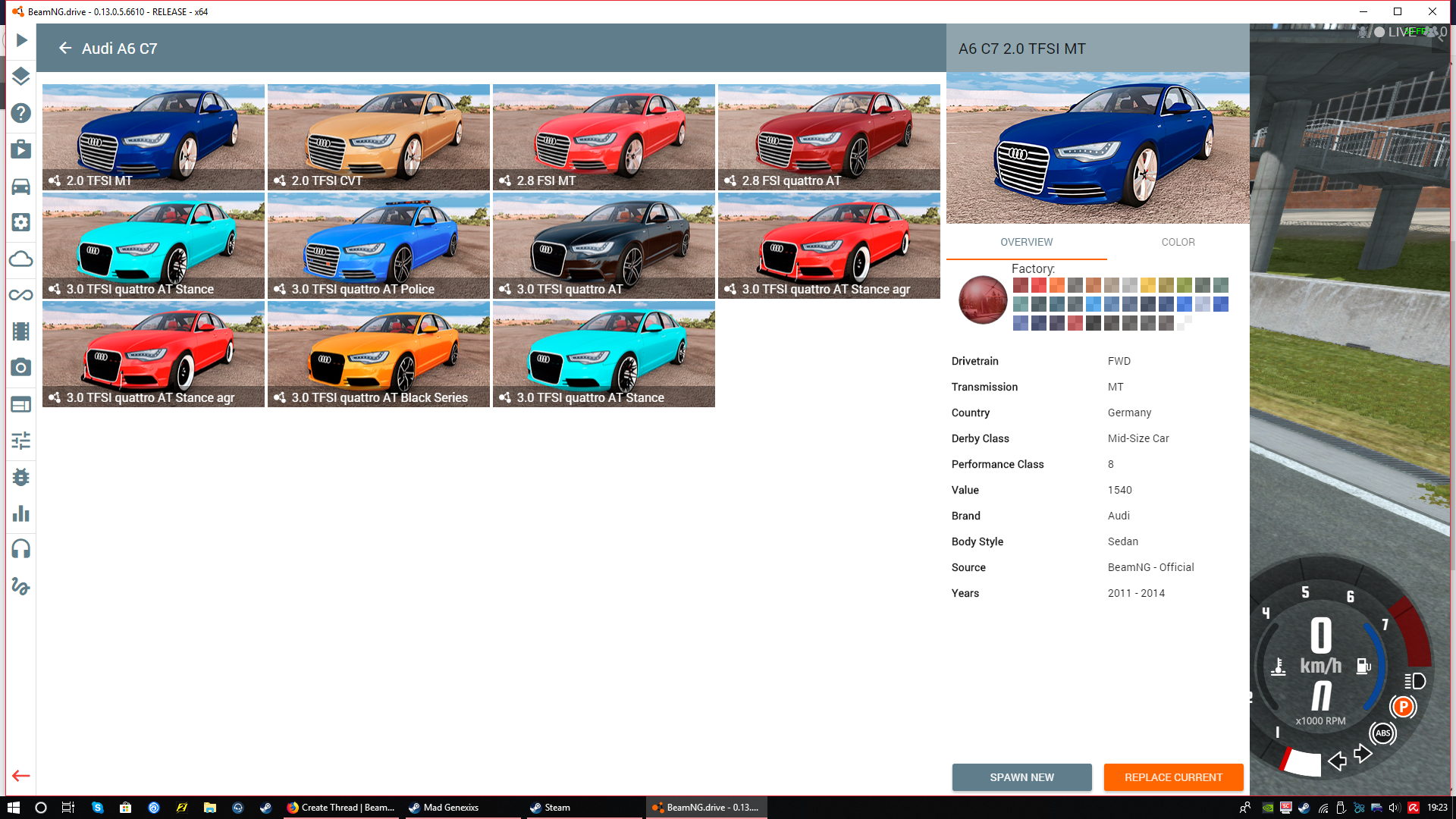Open the performance bar chart icon
The height and width of the screenshot is (819, 1456).
[x=21, y=513]
